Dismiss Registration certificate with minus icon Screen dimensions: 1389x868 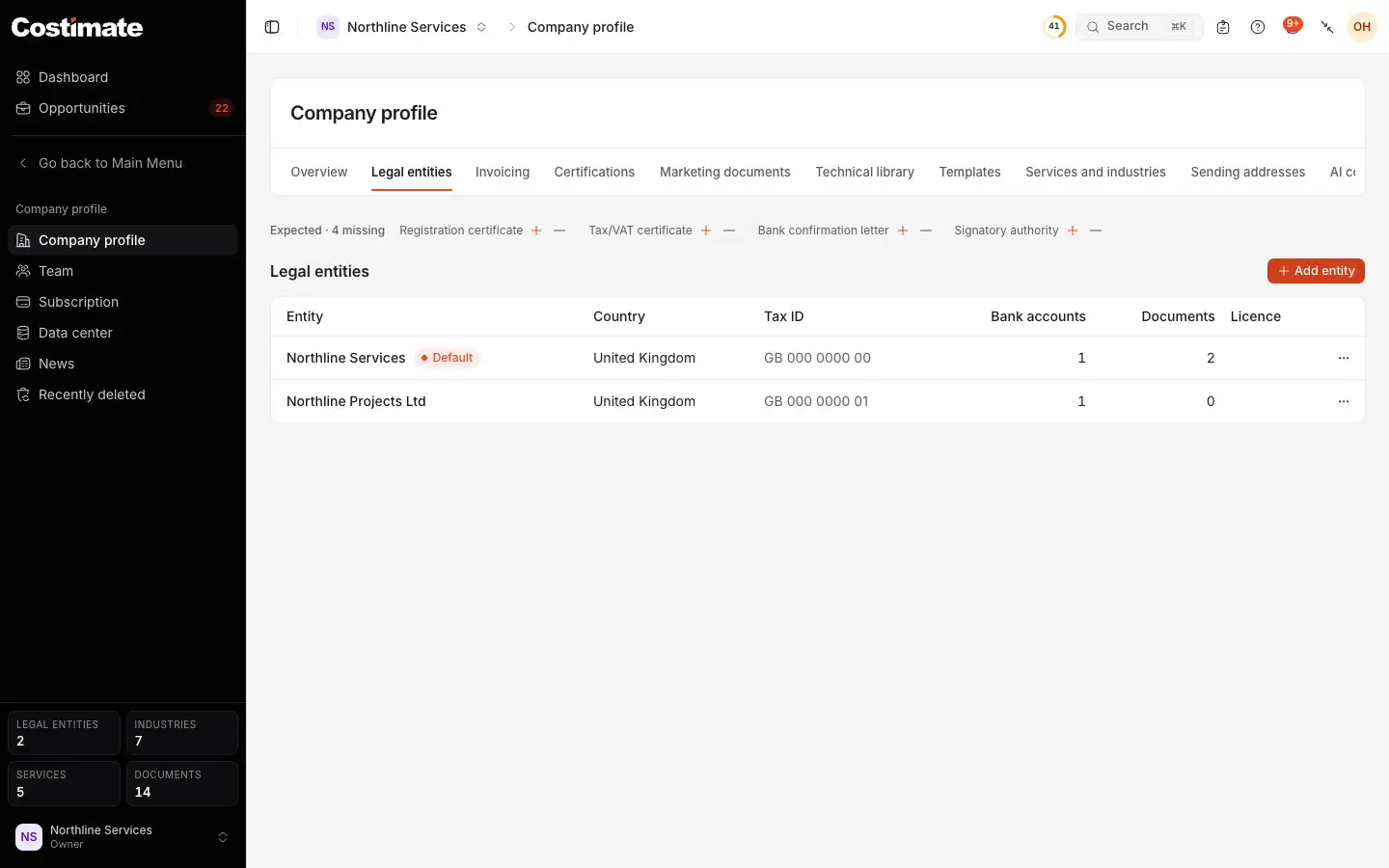(x=559, y=231)
